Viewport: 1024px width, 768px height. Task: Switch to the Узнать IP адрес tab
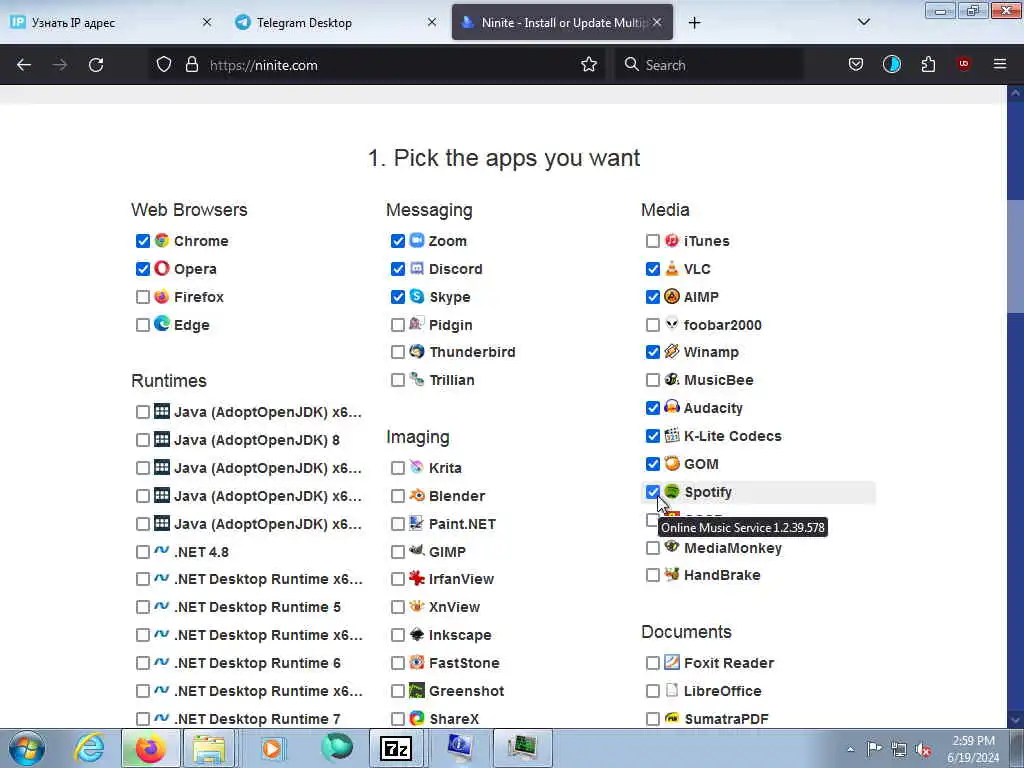[110, 22]
